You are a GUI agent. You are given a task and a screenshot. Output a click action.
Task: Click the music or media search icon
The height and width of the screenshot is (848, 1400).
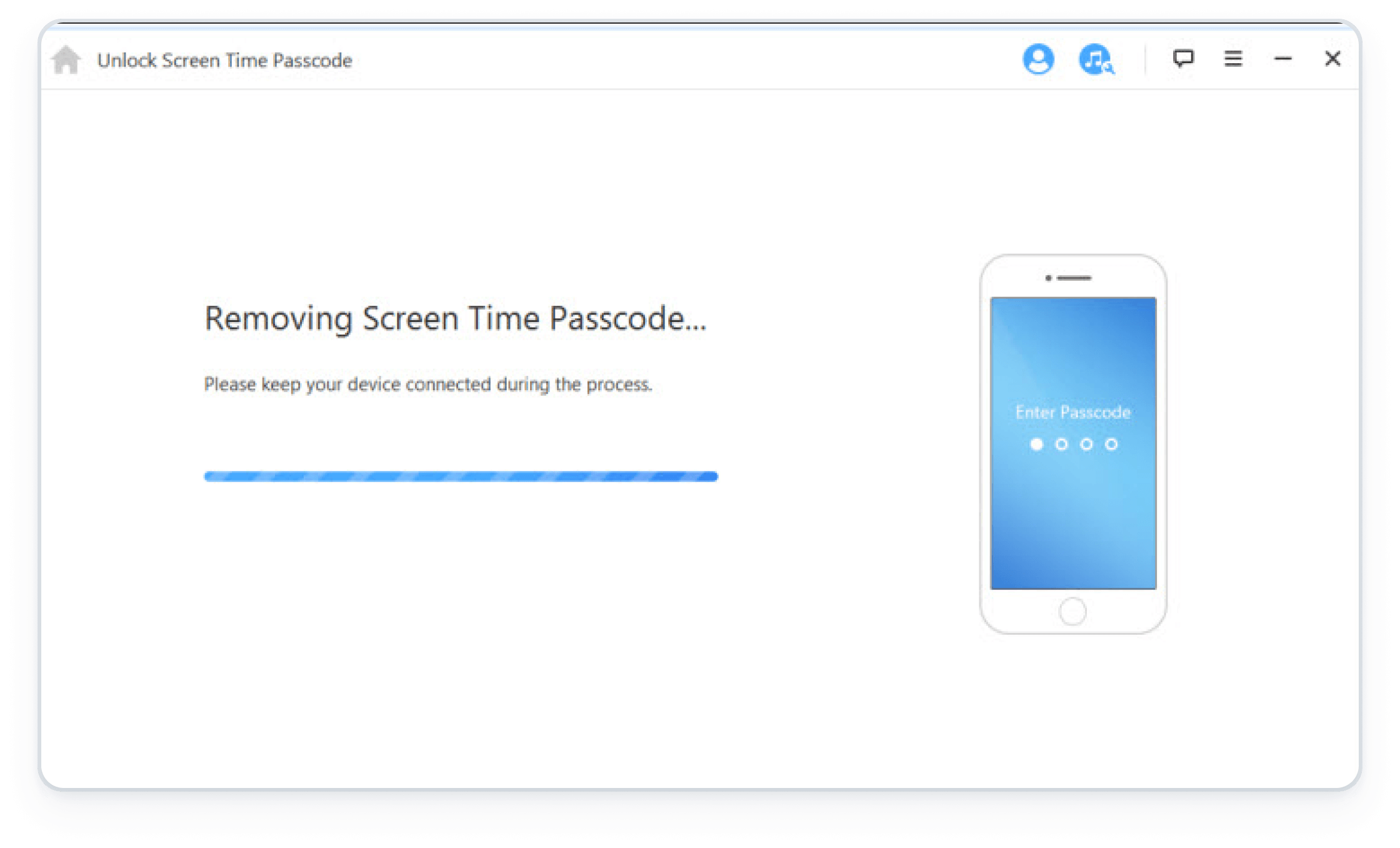click(1094, 57)
